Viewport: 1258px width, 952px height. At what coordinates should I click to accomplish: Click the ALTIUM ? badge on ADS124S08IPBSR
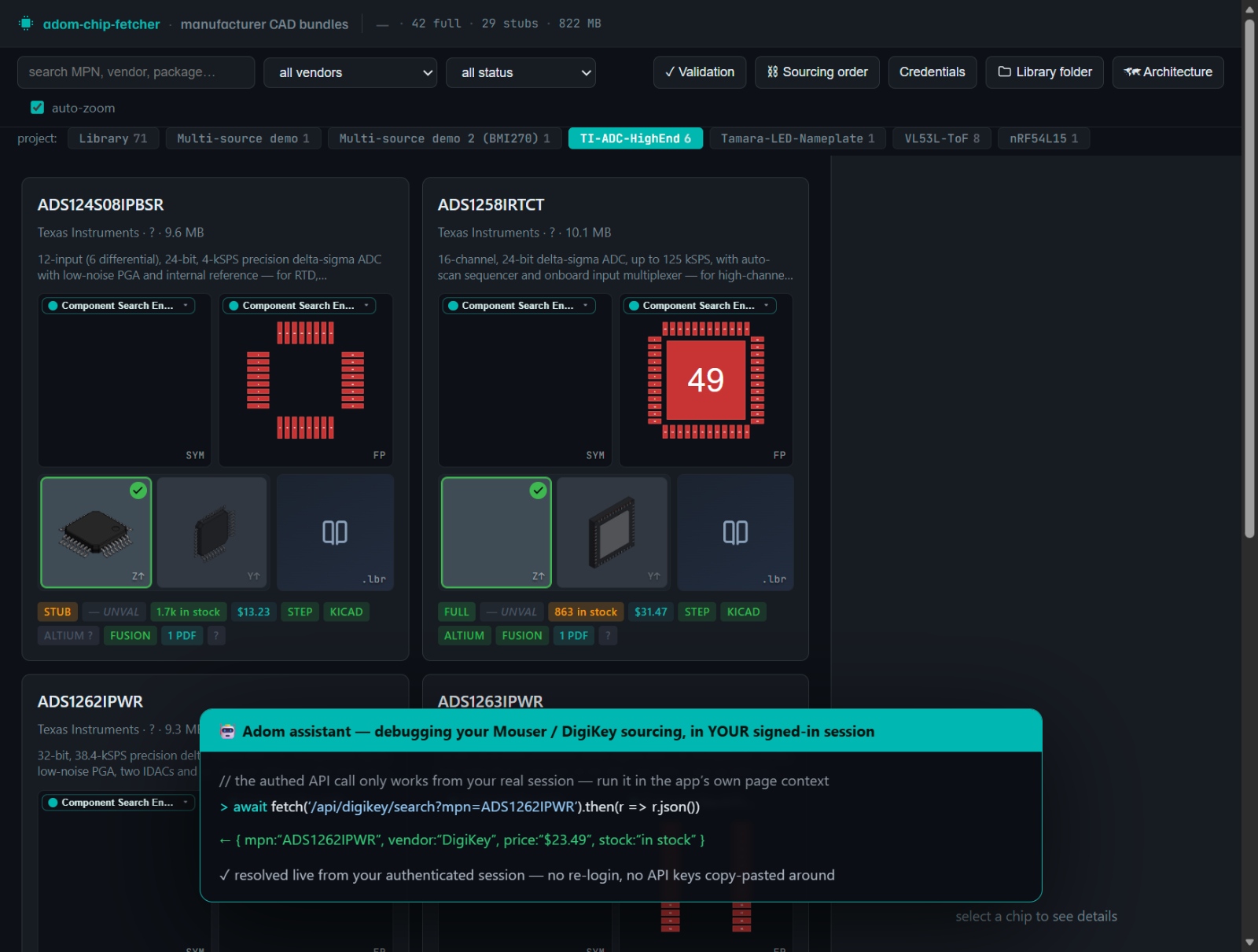[68, 635]
